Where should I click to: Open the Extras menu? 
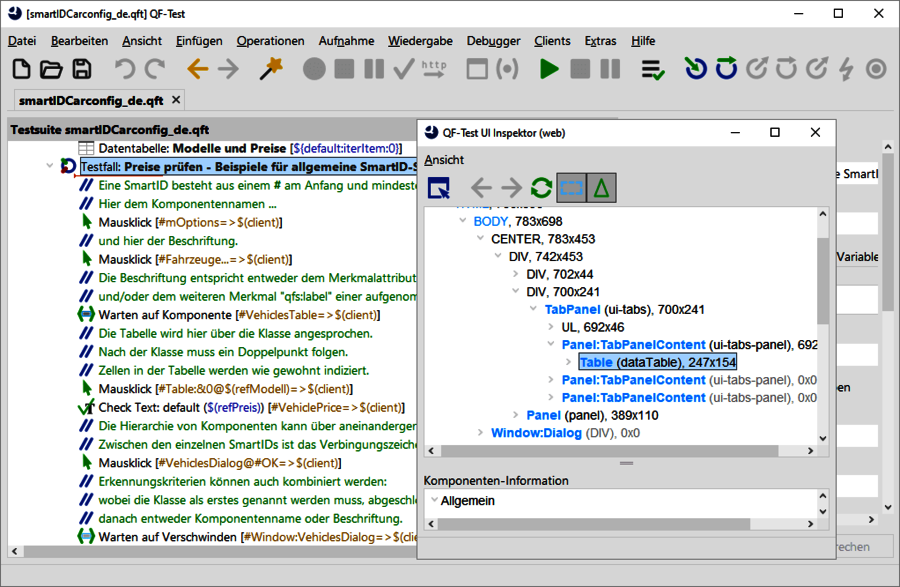(x=600, y=41)
